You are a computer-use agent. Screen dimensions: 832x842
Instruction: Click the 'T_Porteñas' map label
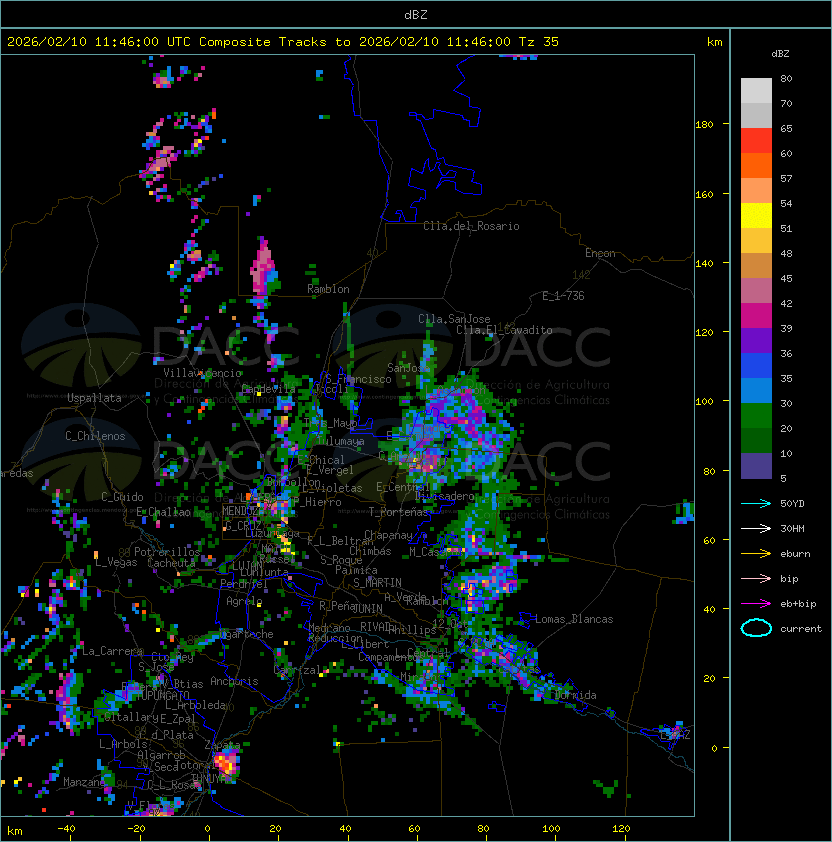click(398, 512)
